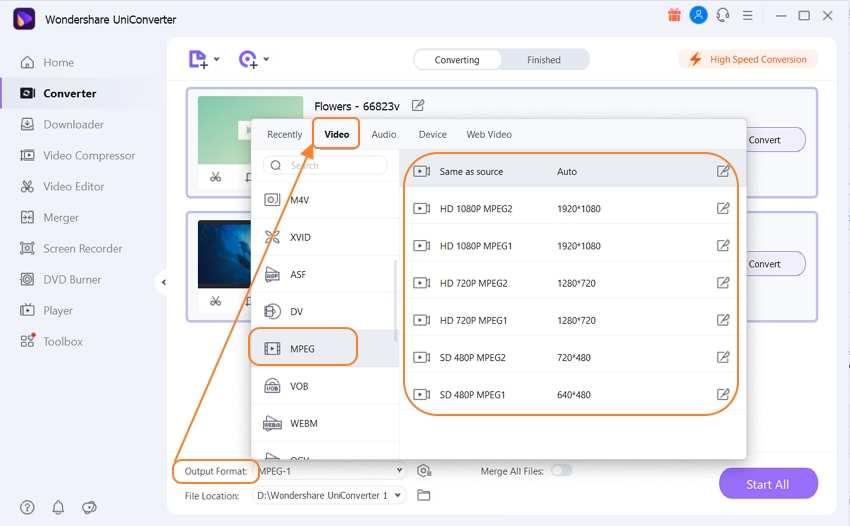Select M4V format from list
This screenshot has height=526, width=850.
point(324,200)
